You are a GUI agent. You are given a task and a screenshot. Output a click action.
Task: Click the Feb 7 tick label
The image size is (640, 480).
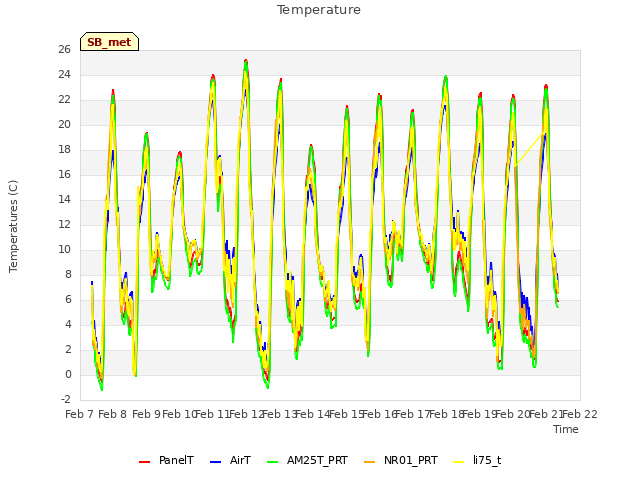tap(80, 414)
